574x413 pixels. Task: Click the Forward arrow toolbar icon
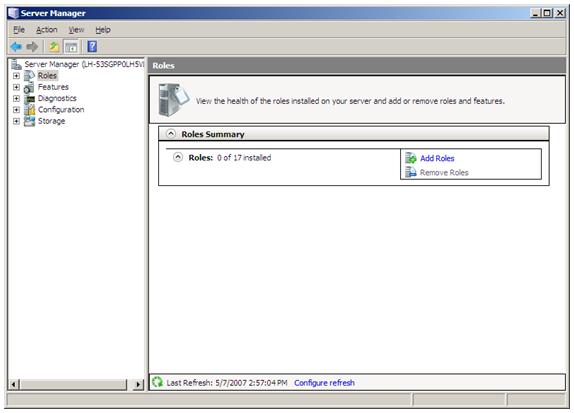click(32, 46)
